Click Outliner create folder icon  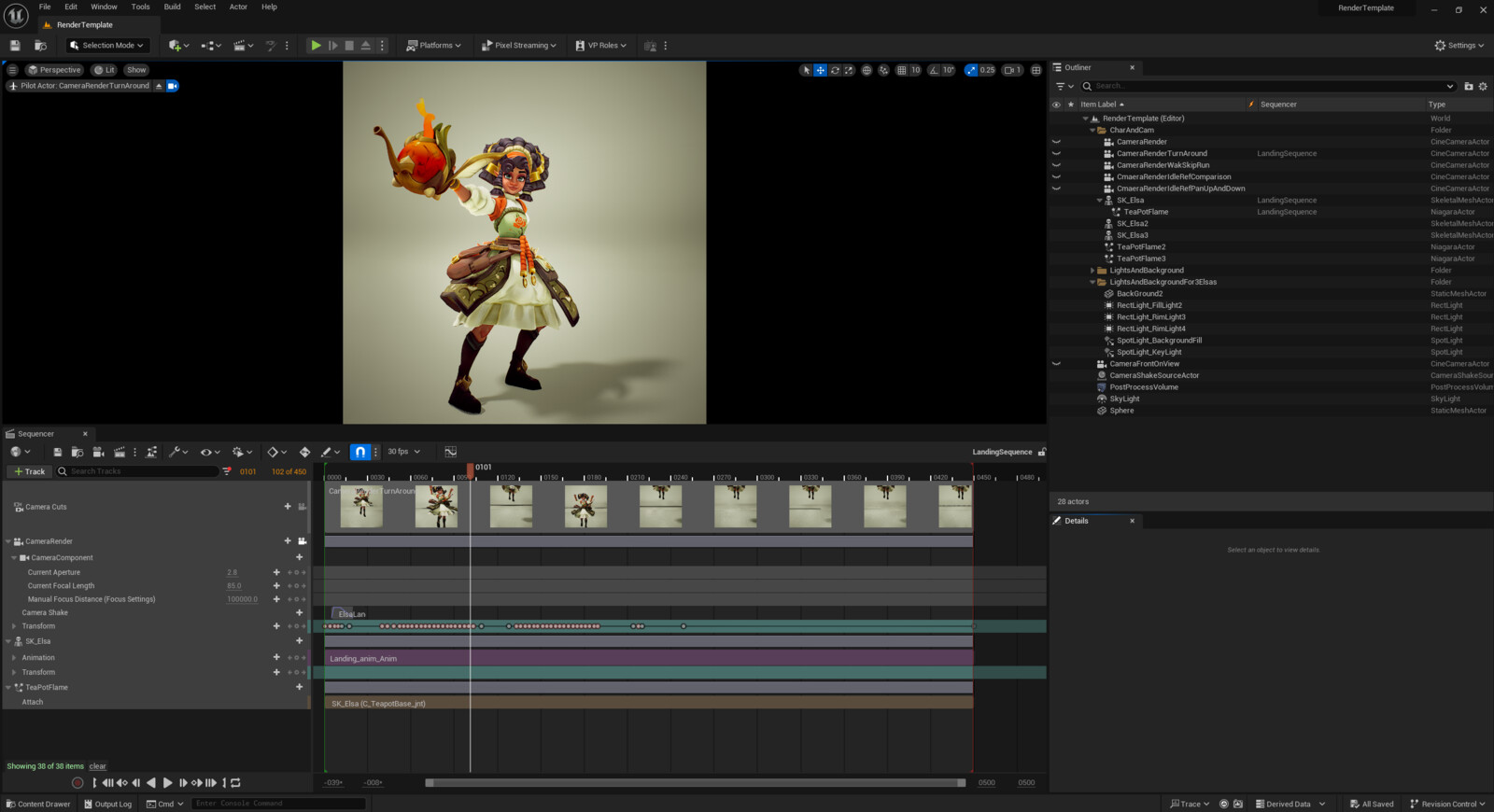(1469, 86)
